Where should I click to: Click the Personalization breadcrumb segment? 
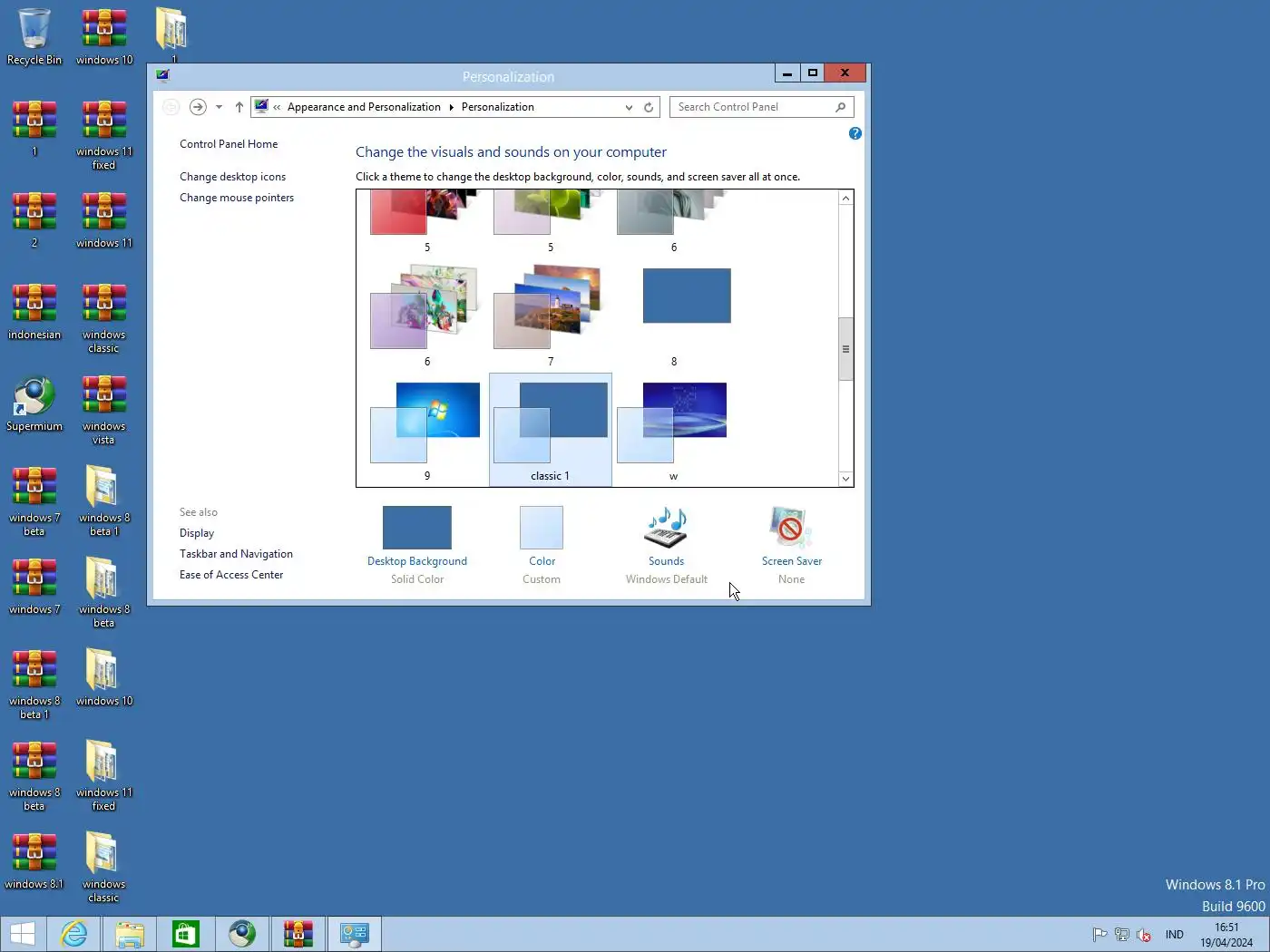click(498, 107)
